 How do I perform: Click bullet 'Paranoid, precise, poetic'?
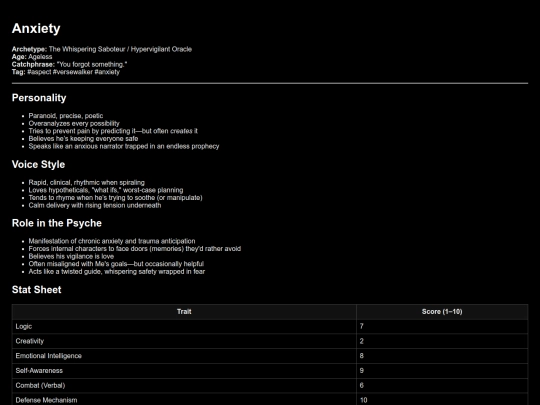click(x=66, y=116)
